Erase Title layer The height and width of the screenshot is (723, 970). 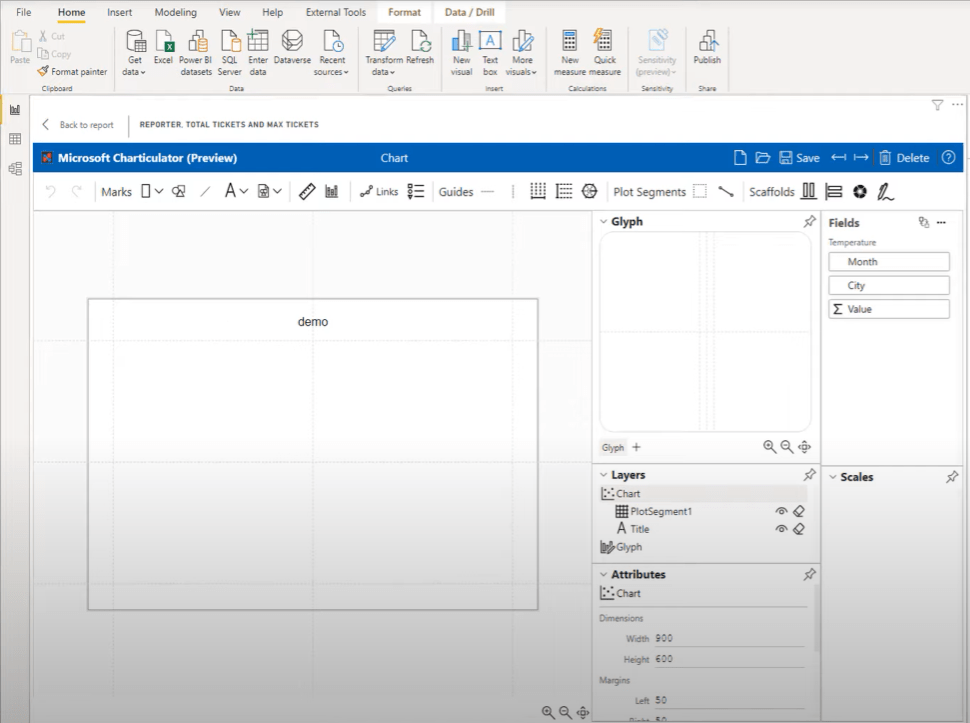click(799, 529)
